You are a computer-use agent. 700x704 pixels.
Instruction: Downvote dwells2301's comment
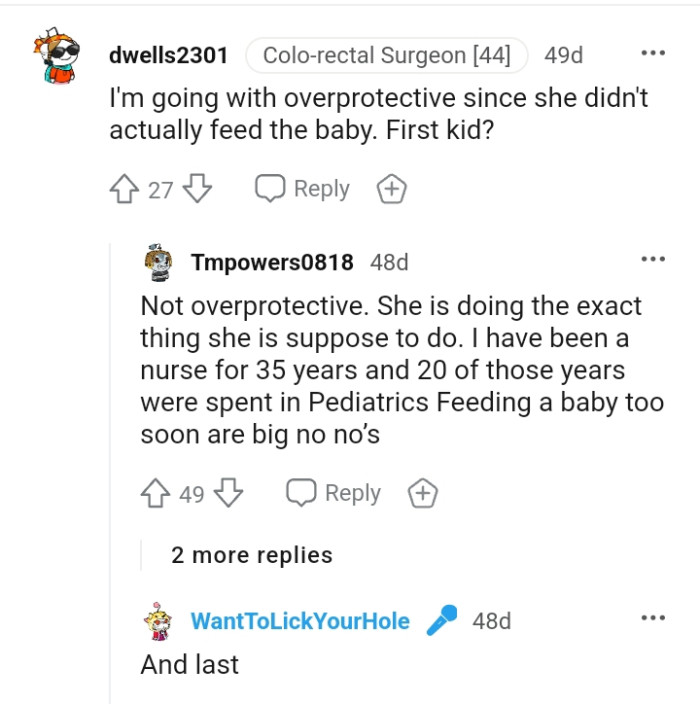point(198,189)
